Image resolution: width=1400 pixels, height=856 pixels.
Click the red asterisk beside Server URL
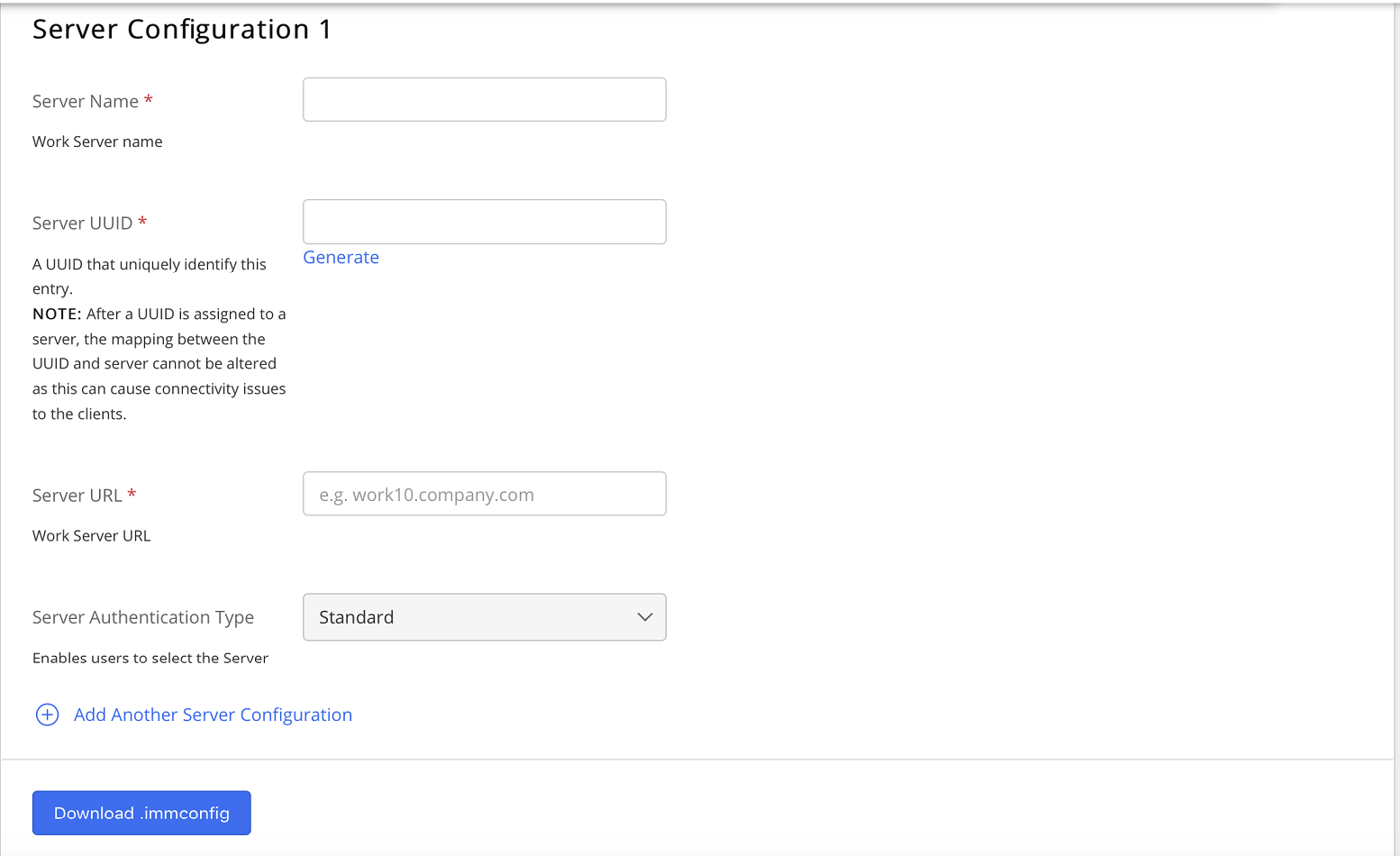coord(132,494)
